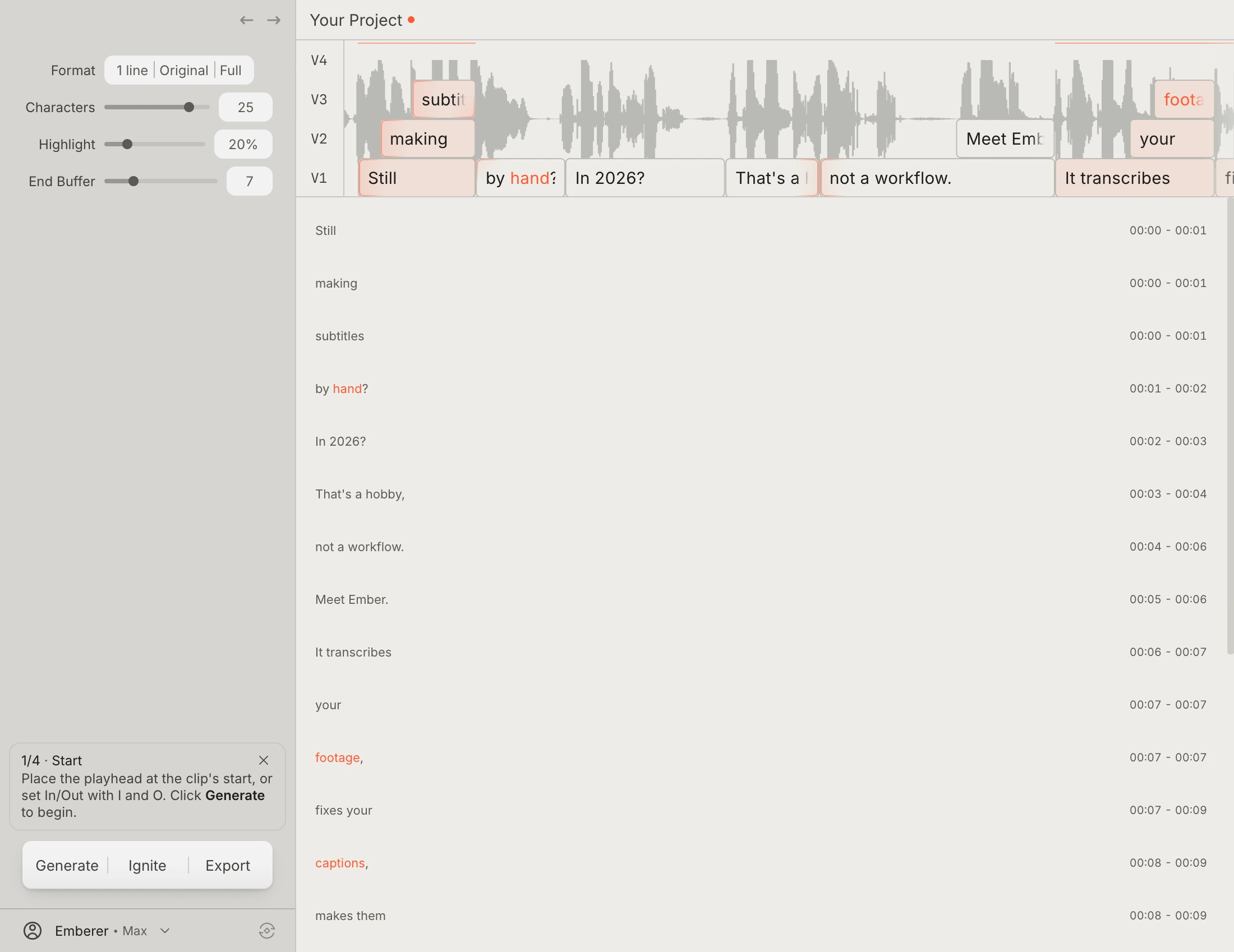Click the back arrow icon

(246, 20)
